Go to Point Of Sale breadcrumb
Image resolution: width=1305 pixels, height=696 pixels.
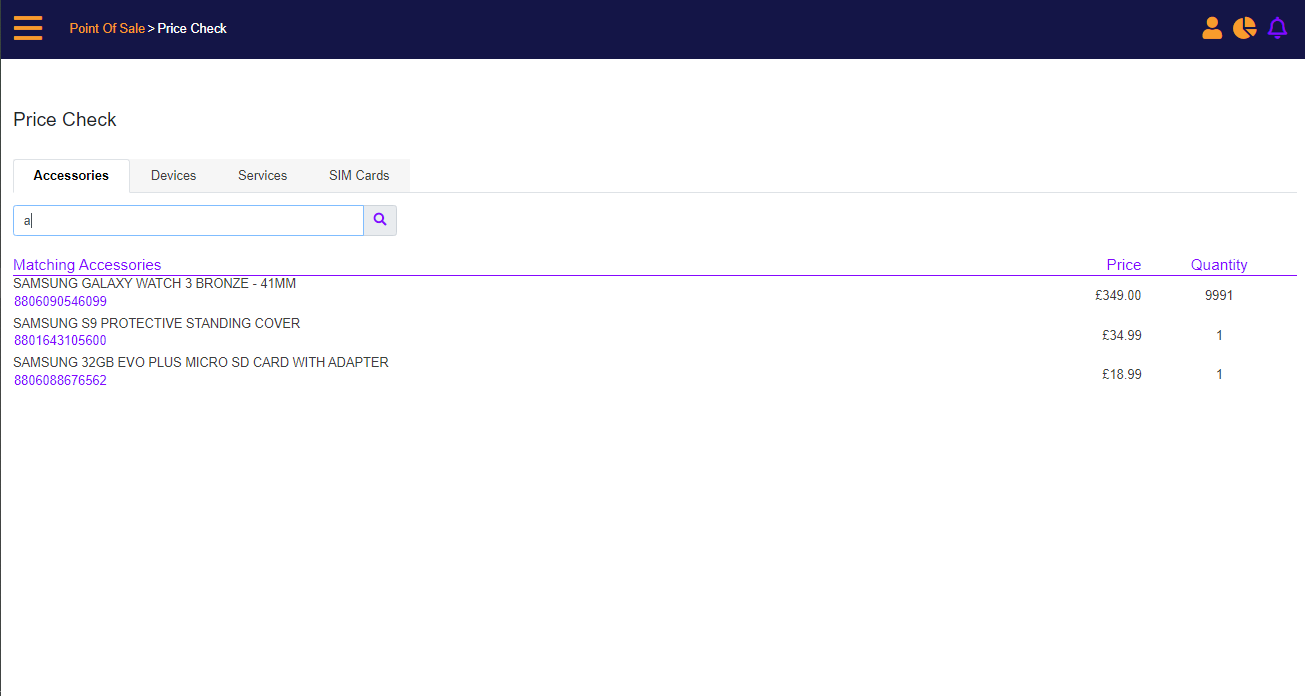click(107, 28)
